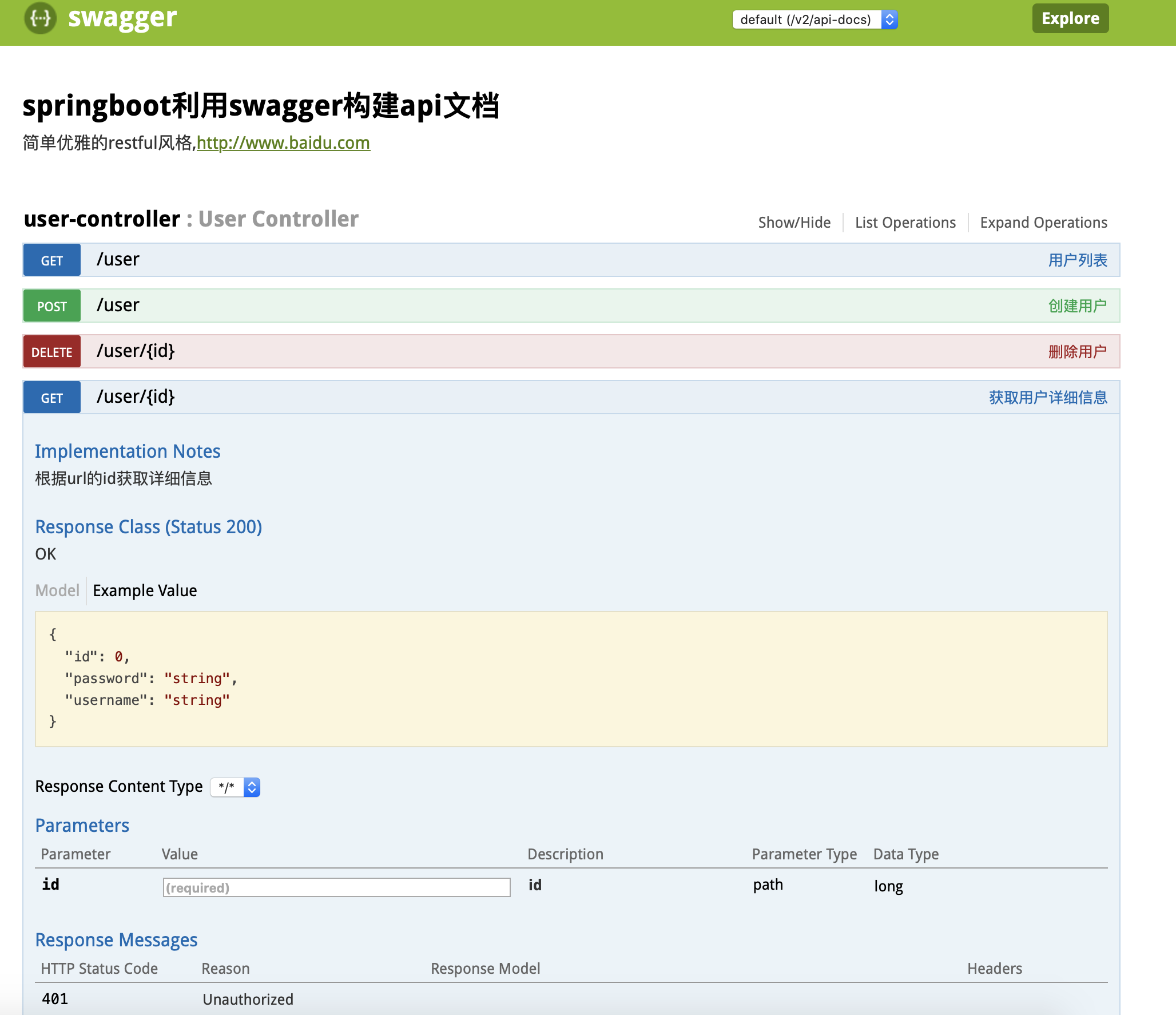Click Expand Operations
Viewport: 1176px width, 1015px height.
[1043, 223]
